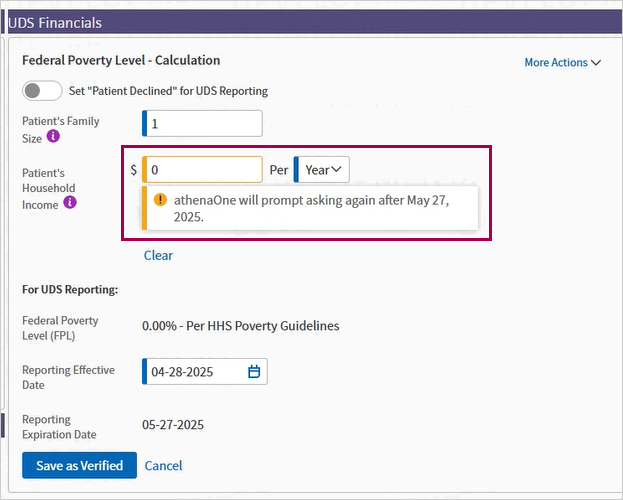This screenshot has height=500, width=623.
Task: Focus the Patient's Family Size field
Action: point(202,124)
